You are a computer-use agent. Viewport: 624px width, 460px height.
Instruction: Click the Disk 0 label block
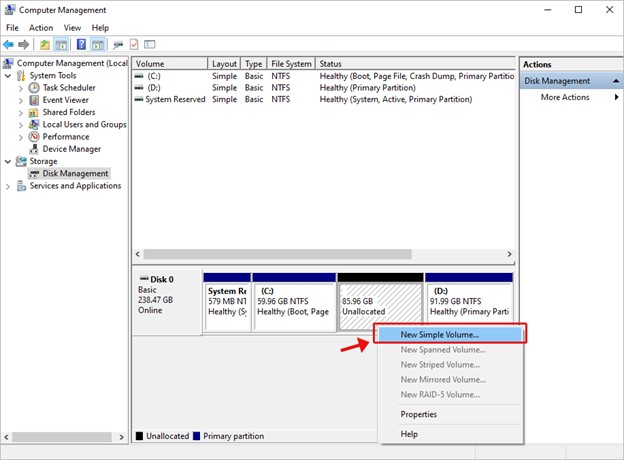167,302
